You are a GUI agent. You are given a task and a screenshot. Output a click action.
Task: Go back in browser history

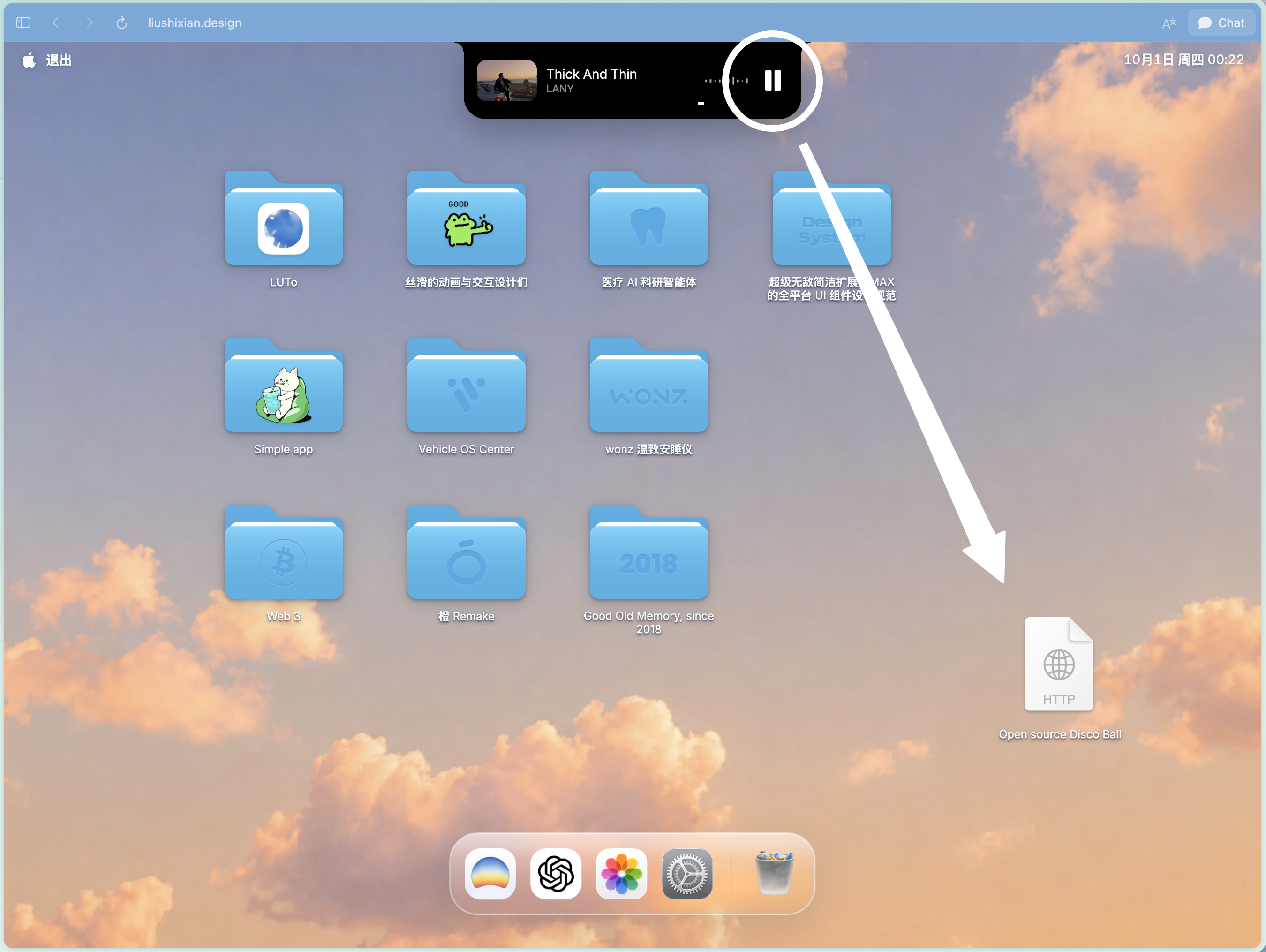55,23
